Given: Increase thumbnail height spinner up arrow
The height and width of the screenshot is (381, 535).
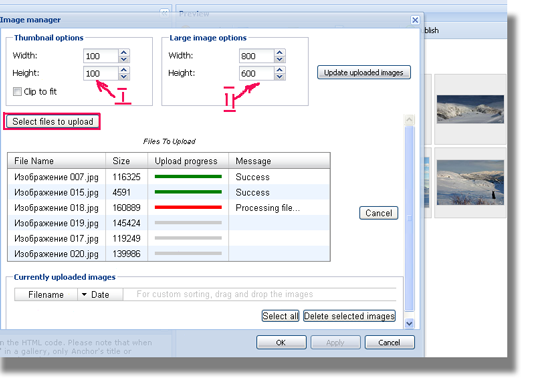Looking at the screenshot, I should [x=124, y=70].
